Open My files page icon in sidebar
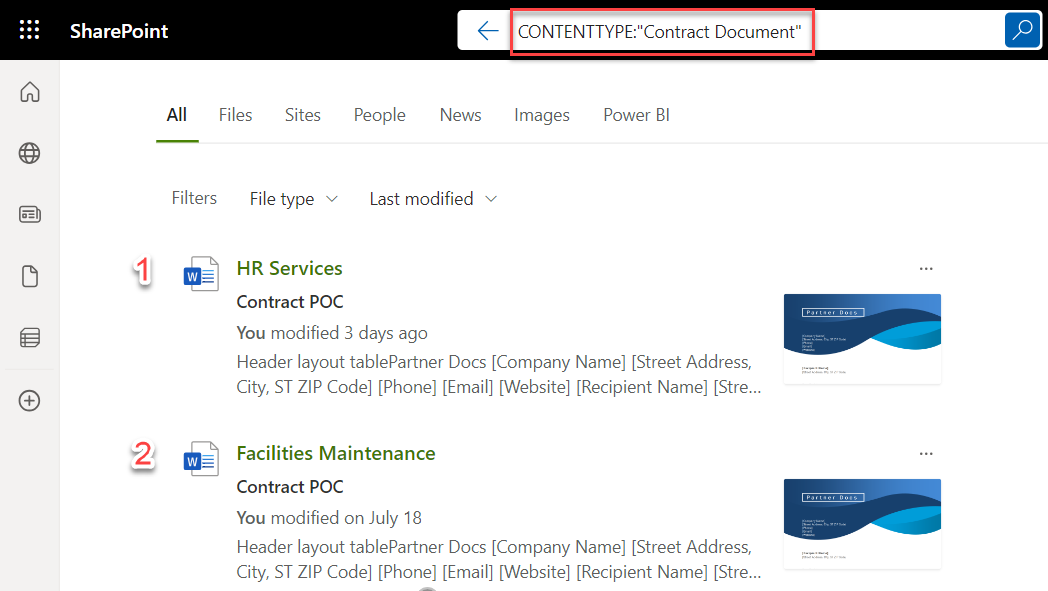 click(29, 276)
